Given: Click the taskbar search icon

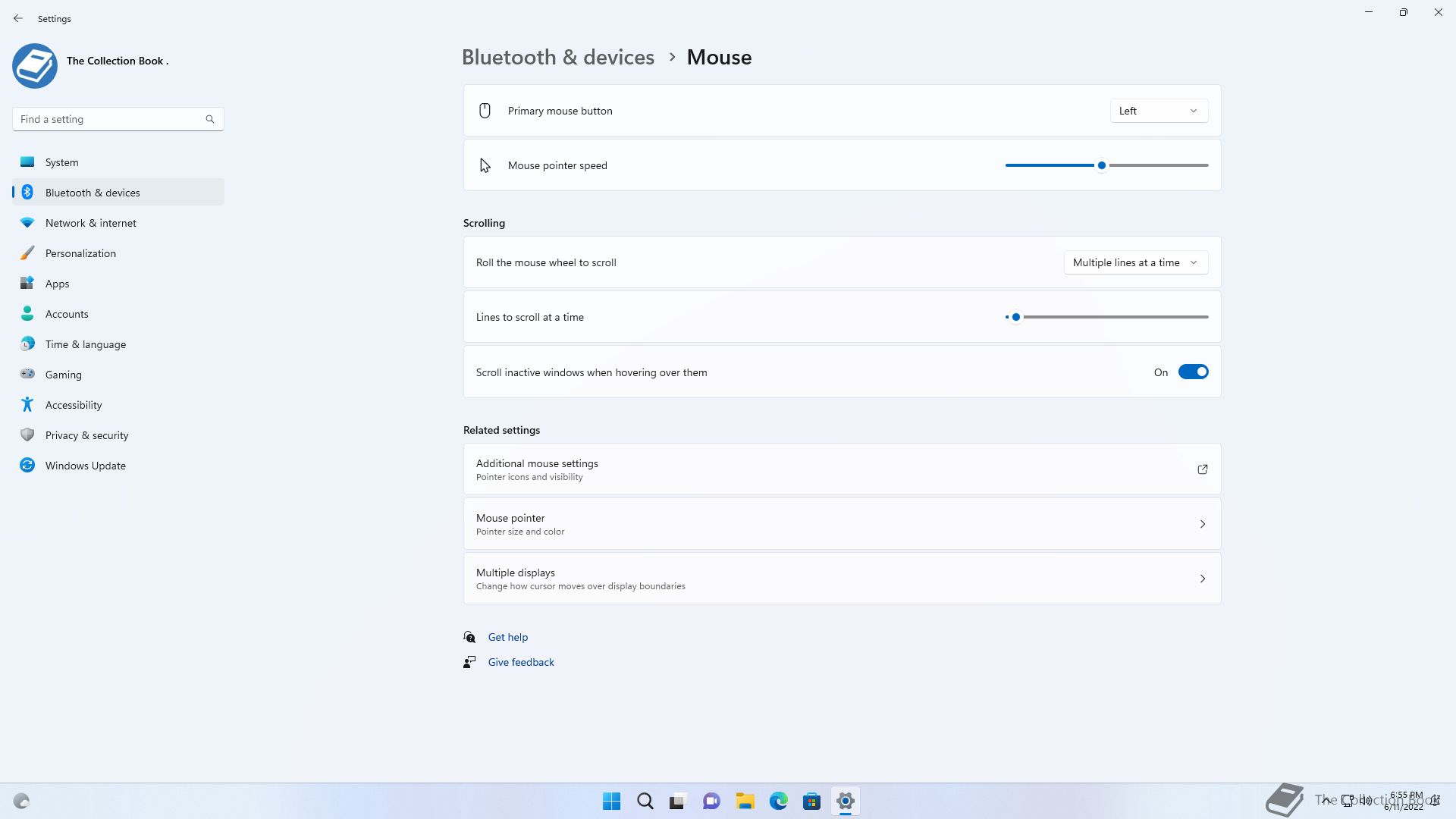Looking at the screenshot, I should coord(645,801).
